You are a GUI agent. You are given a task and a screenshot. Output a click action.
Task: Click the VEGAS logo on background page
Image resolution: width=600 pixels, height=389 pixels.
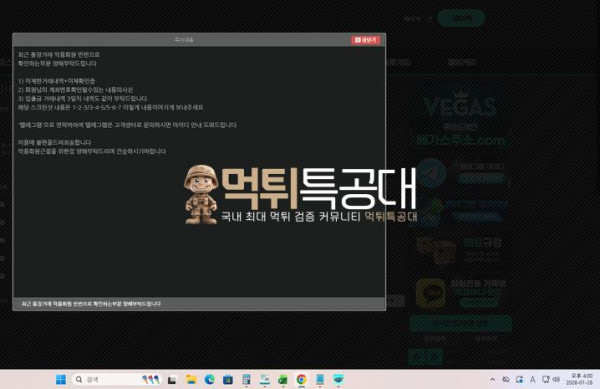click(x=460, y=104)
